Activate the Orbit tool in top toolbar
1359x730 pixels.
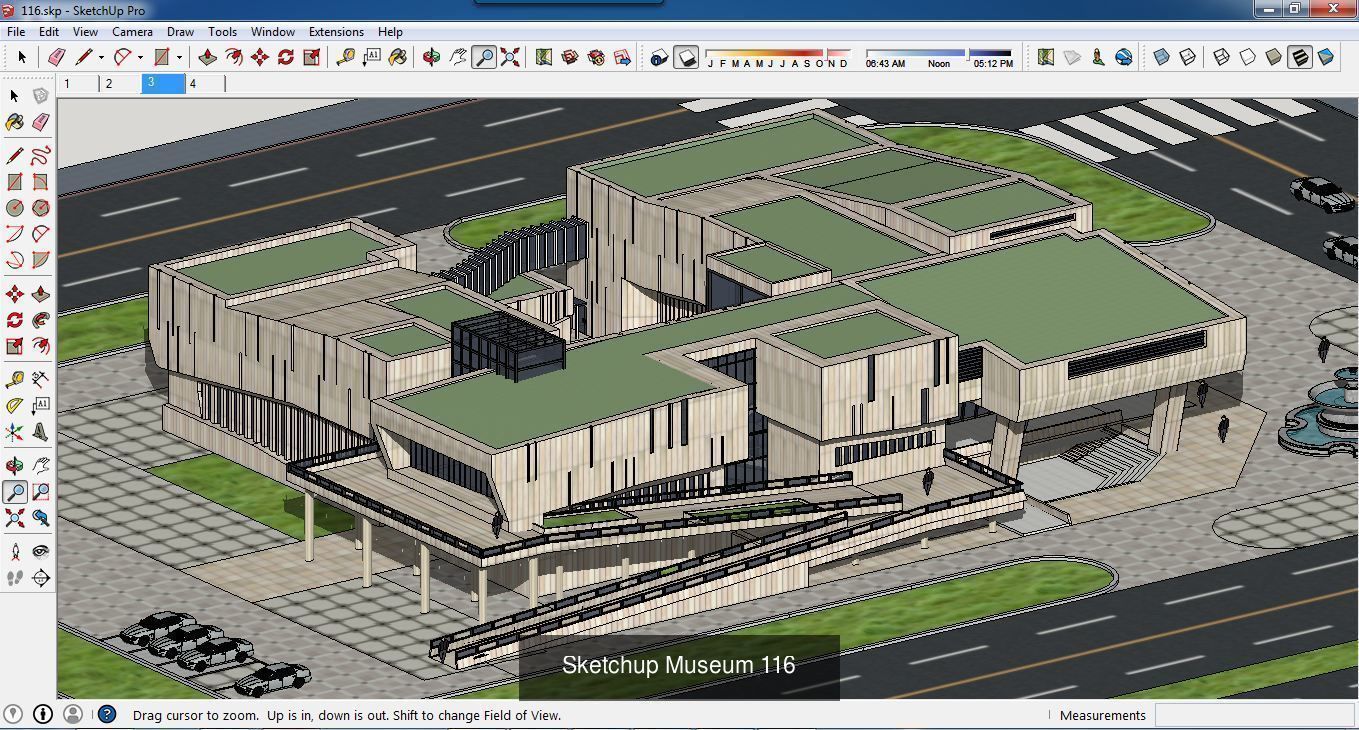click(x=431, y=57)
